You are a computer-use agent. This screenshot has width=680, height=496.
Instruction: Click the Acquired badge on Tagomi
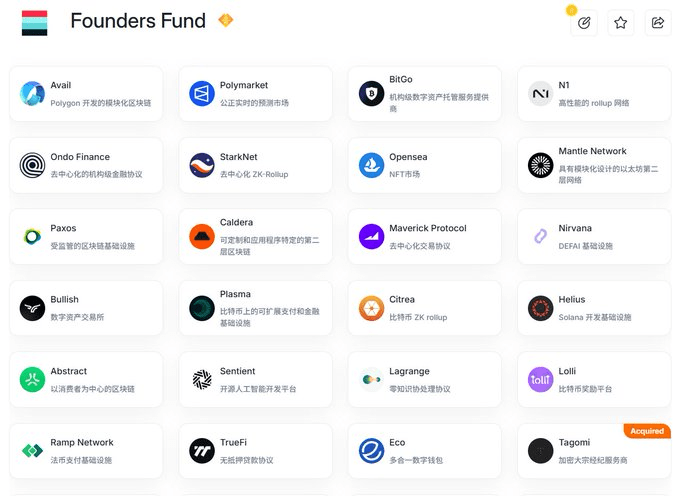[x=647, y=431]
